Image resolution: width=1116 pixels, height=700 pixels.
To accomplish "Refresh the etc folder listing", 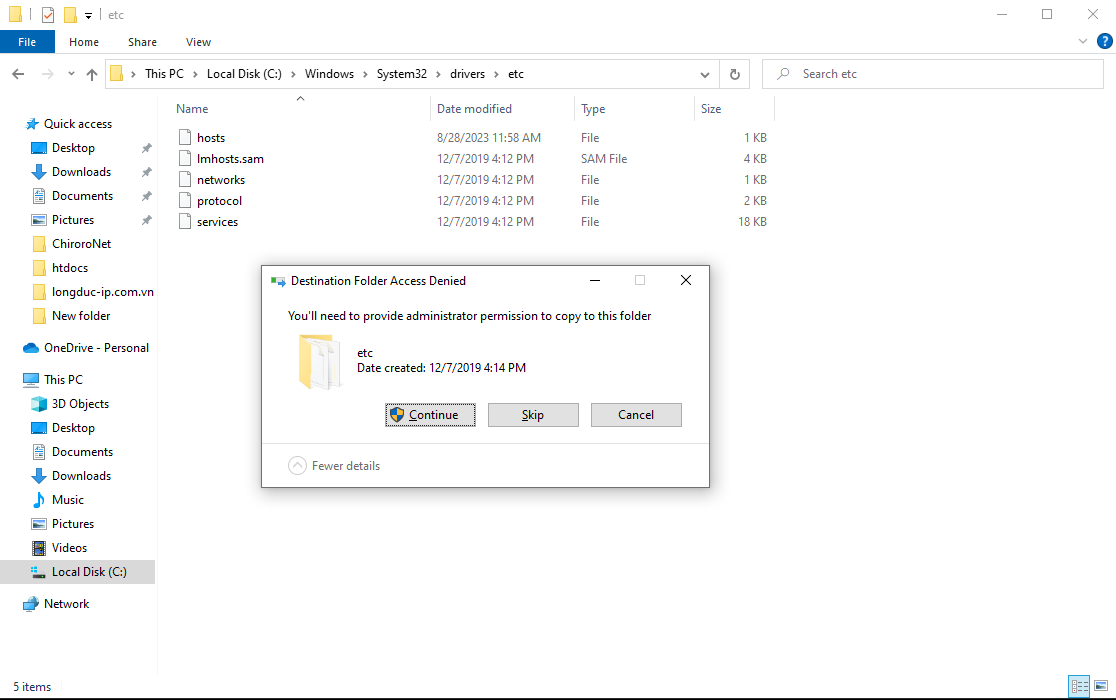I will (735, 74).
